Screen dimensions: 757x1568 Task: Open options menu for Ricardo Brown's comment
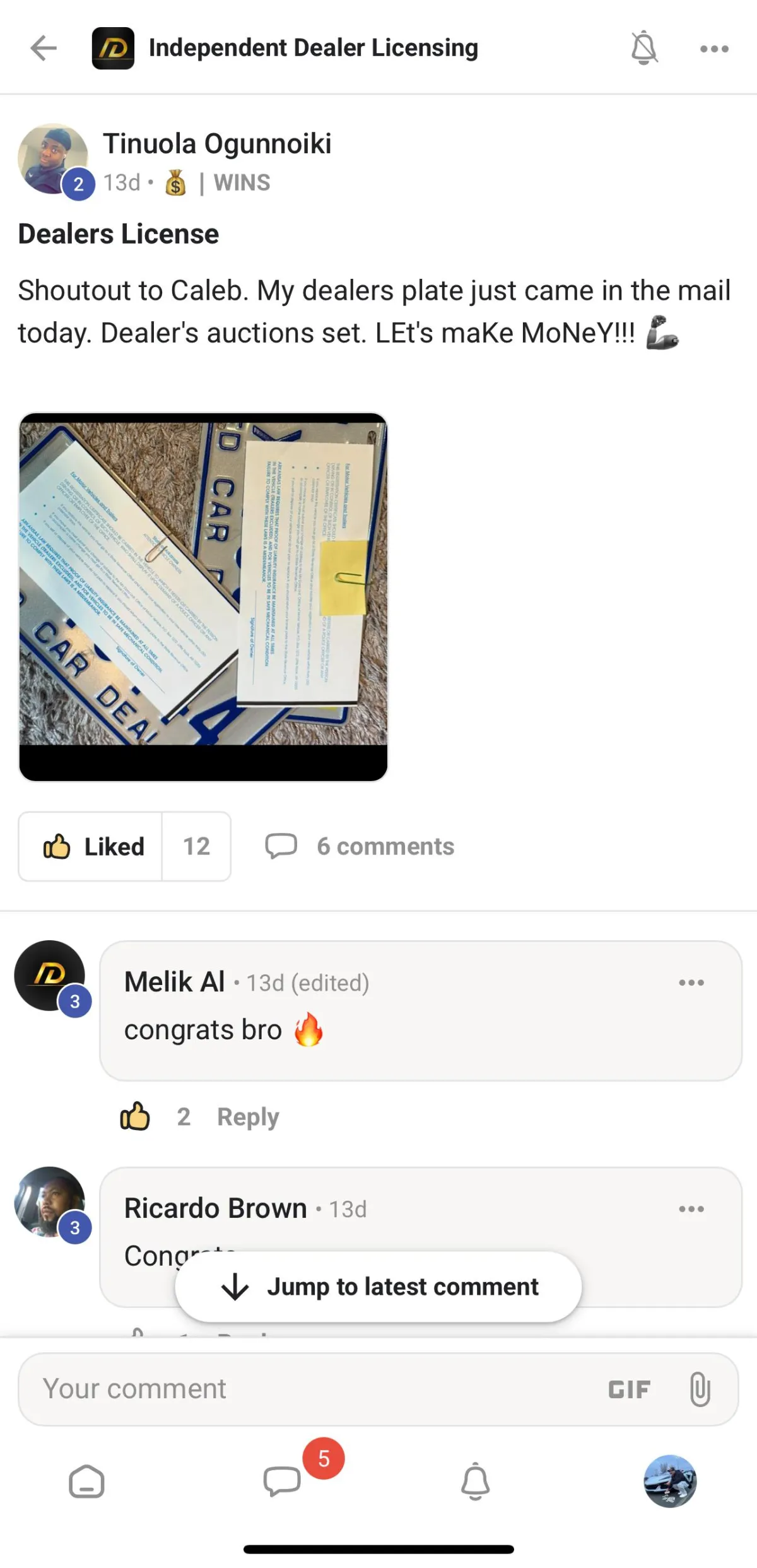coord(691,1209)
